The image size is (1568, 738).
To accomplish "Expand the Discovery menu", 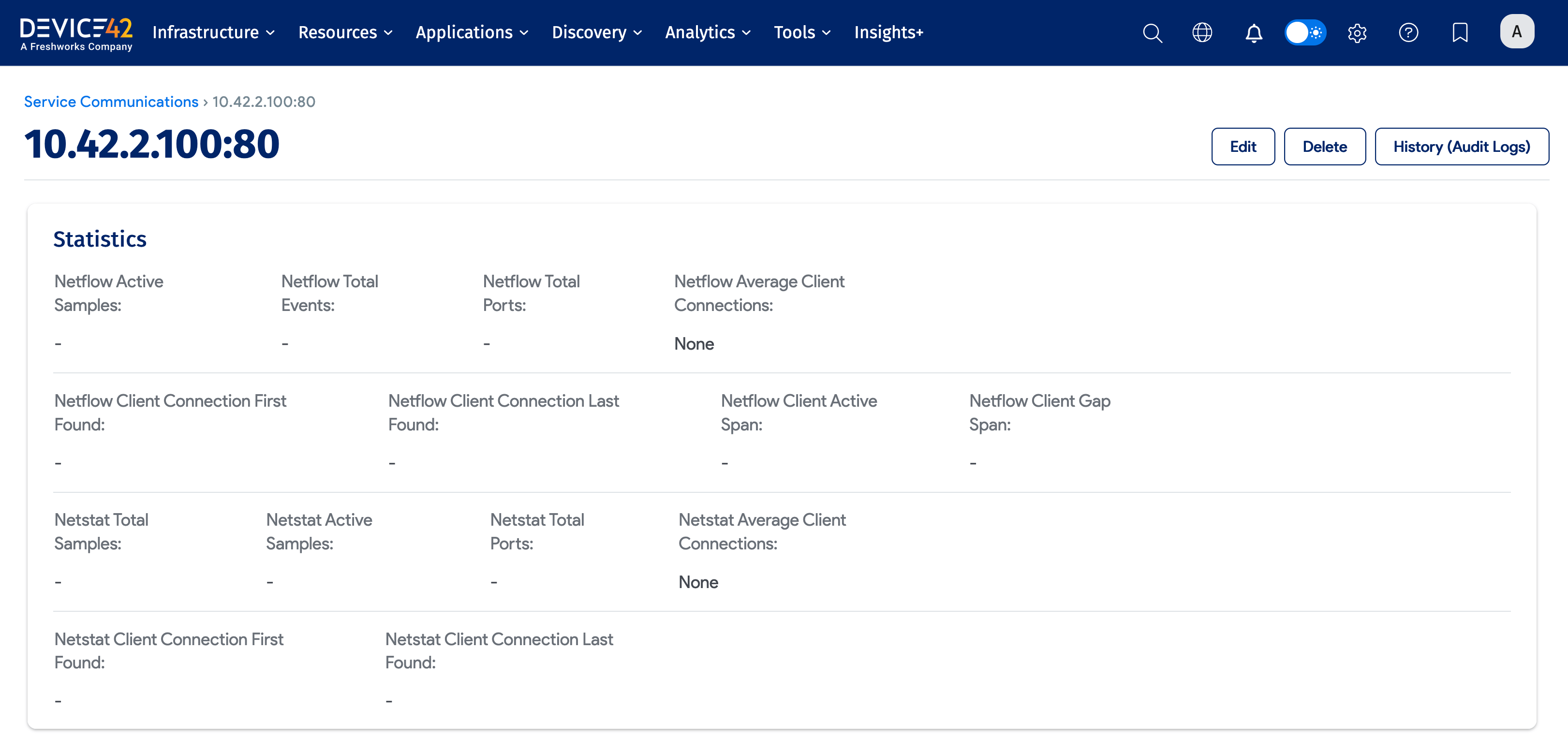I will pyautogui.click(x=596, y=32).
